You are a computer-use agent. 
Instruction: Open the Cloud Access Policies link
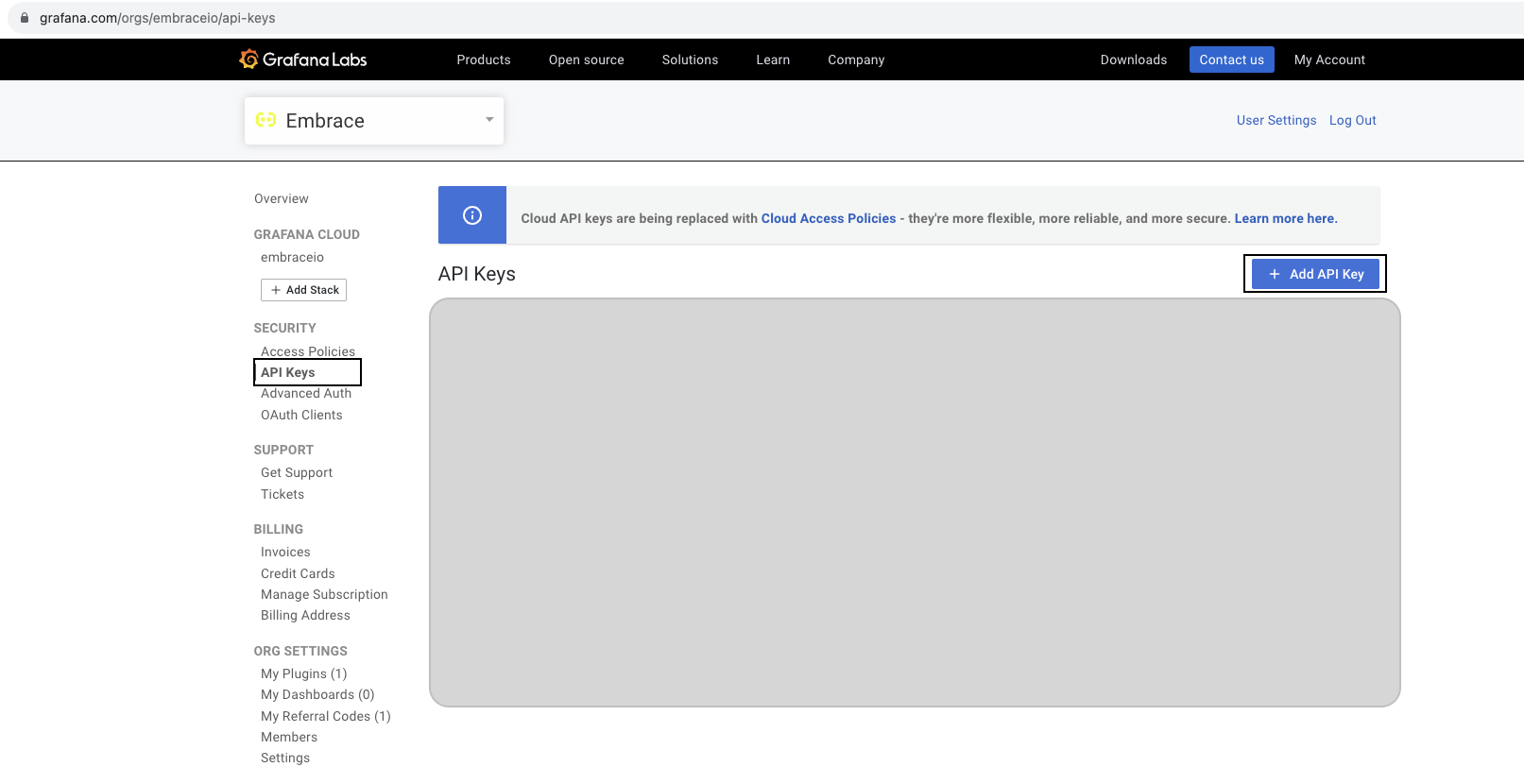coord(829,218)
